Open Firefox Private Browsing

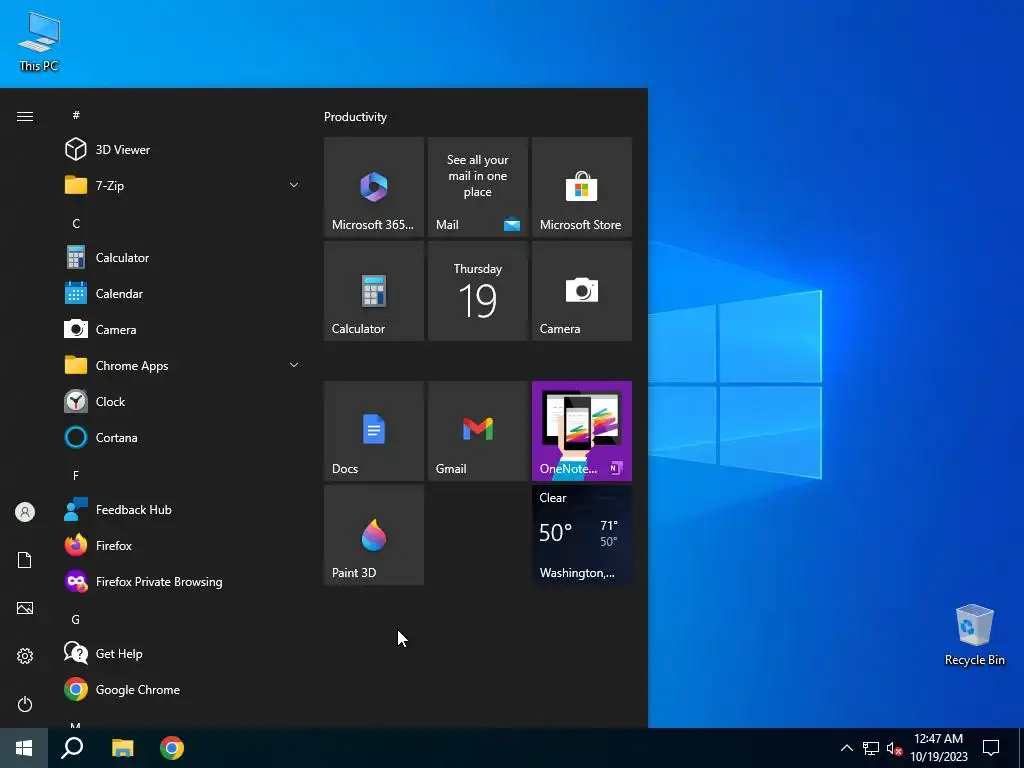[x=182, y=581]
